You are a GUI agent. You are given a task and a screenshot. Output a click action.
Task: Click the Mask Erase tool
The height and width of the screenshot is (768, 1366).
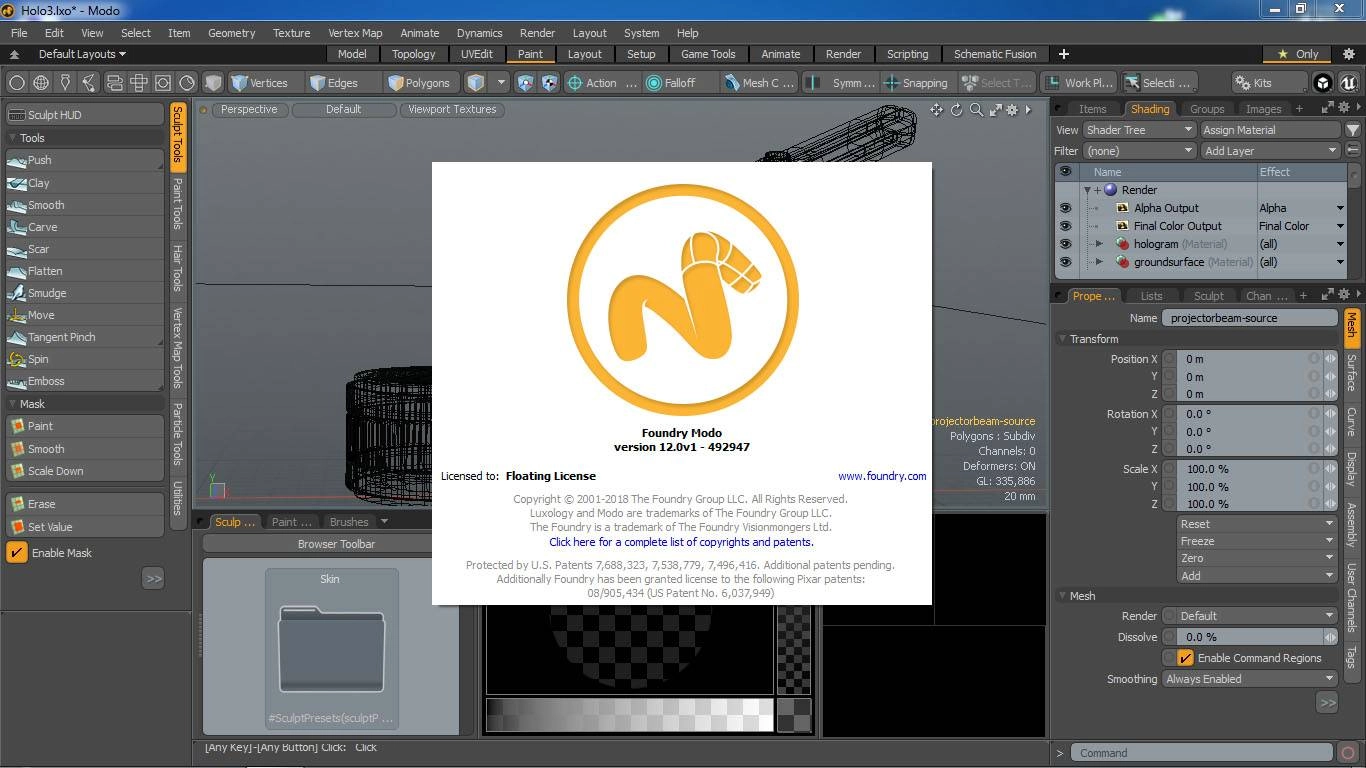click(x=84, y=504)
